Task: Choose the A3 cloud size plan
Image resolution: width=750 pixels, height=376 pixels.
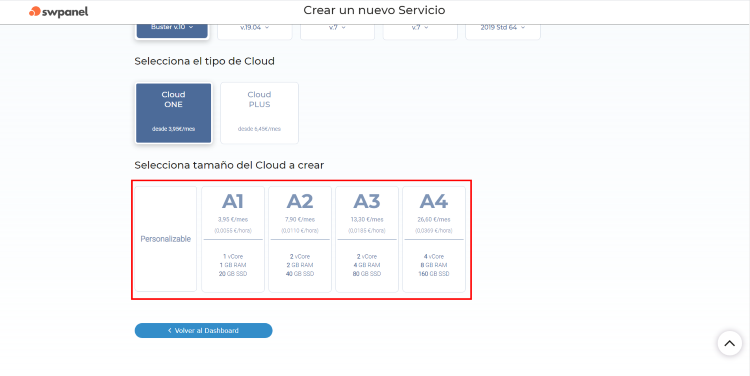Action: point(367,239)
